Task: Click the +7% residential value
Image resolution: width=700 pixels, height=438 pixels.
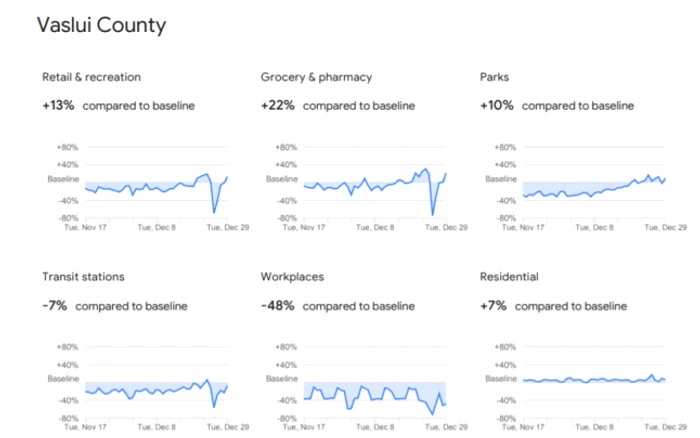Action: [x=493, y=306]
